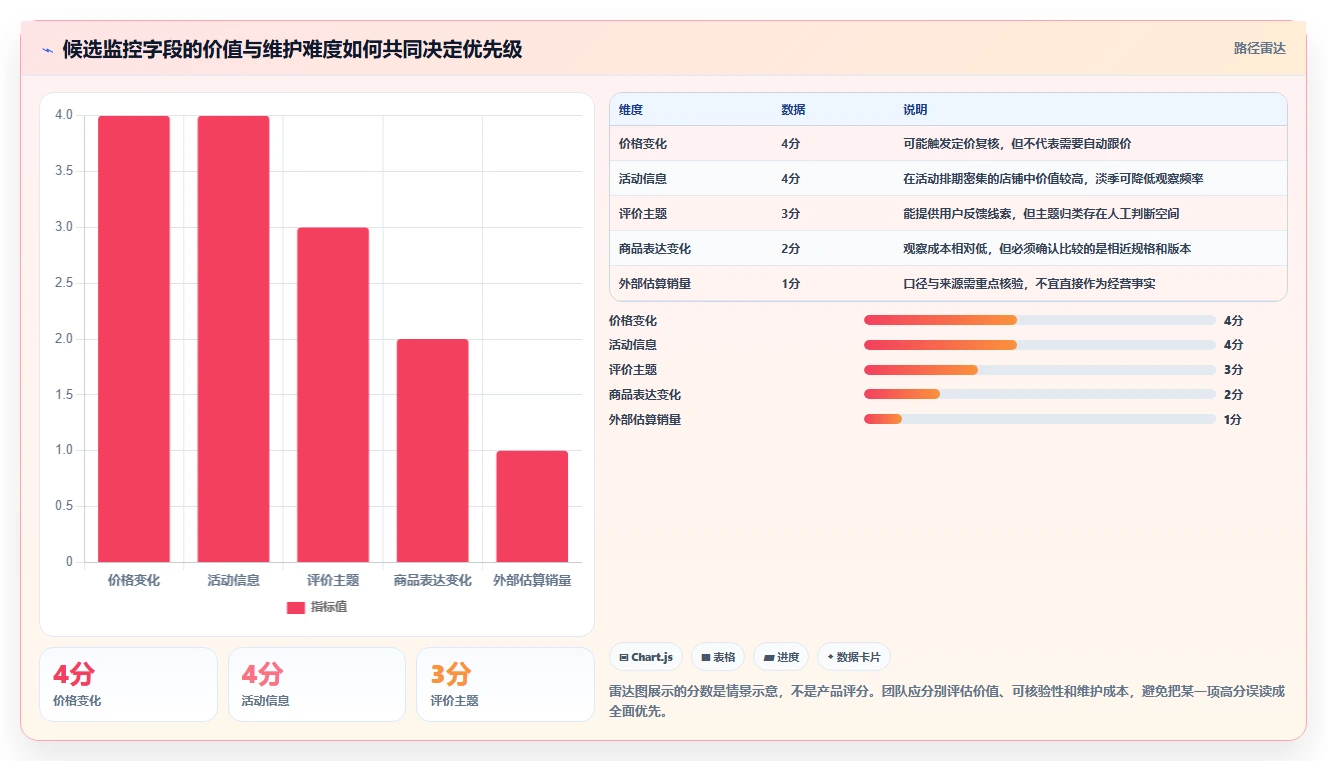Click the 商品表达变化 bar in the chart

[x=432, y=451]
